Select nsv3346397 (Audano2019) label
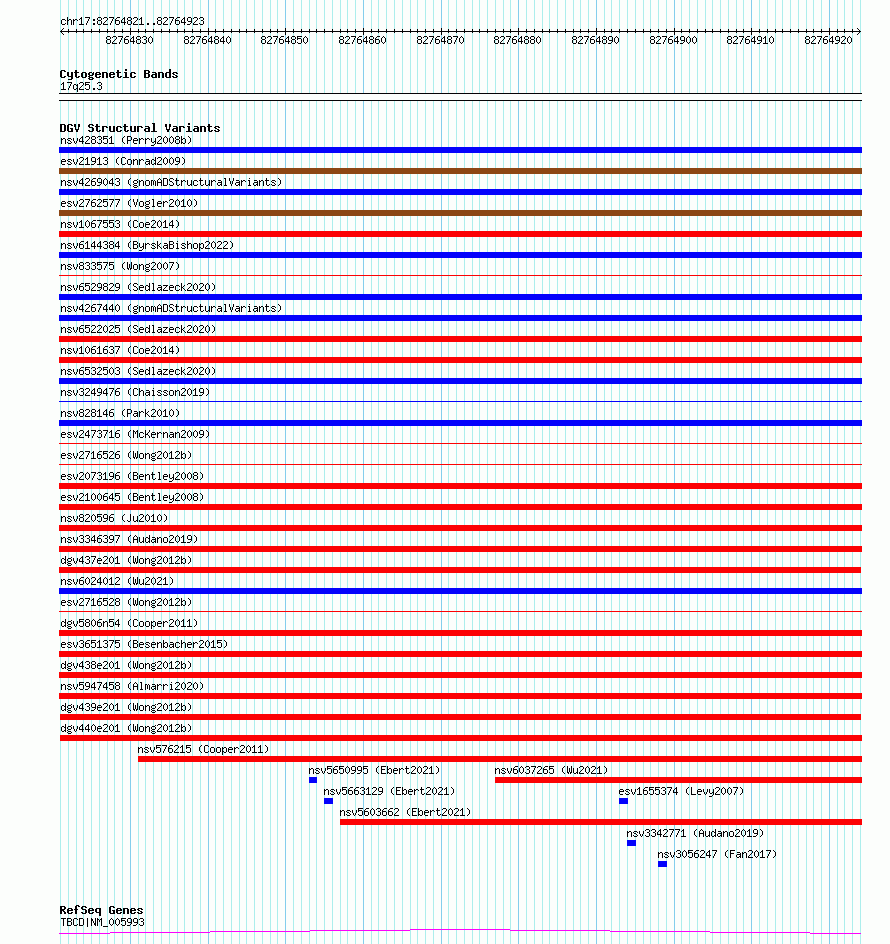This screenshot has height=944, width=890. (129, 539)
